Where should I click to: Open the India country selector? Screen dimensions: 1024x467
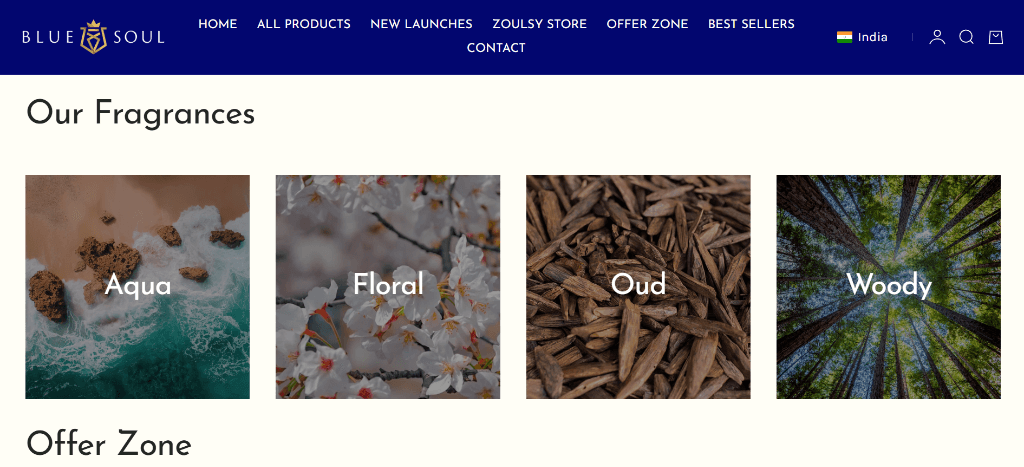pos(862,37)
